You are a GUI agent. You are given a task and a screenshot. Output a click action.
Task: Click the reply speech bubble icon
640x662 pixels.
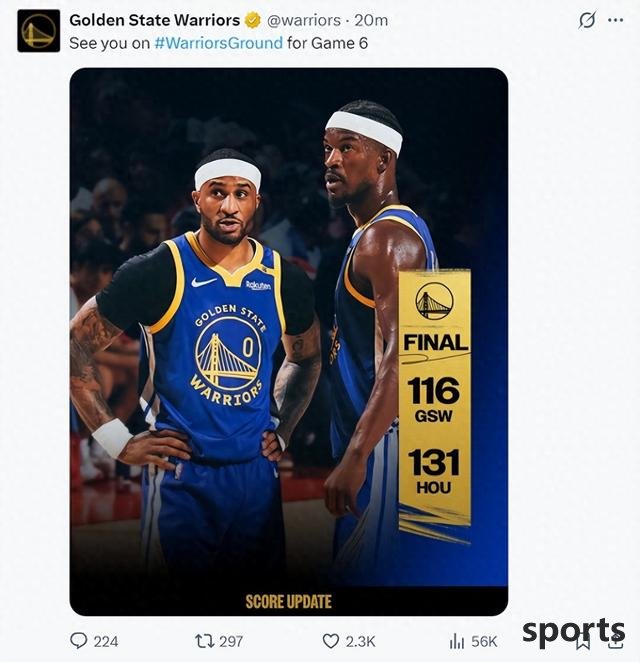(x=79, y=641)
